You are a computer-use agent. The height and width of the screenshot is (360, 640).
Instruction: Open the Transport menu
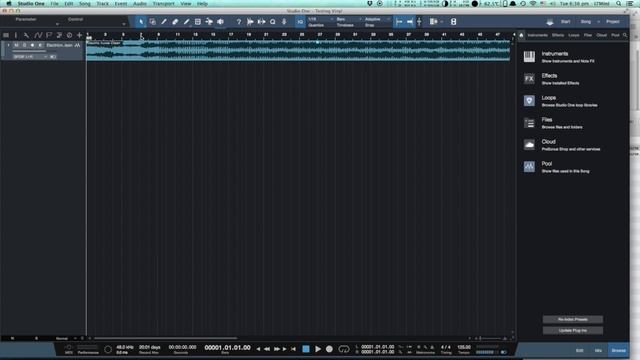(x=163, y=4)
